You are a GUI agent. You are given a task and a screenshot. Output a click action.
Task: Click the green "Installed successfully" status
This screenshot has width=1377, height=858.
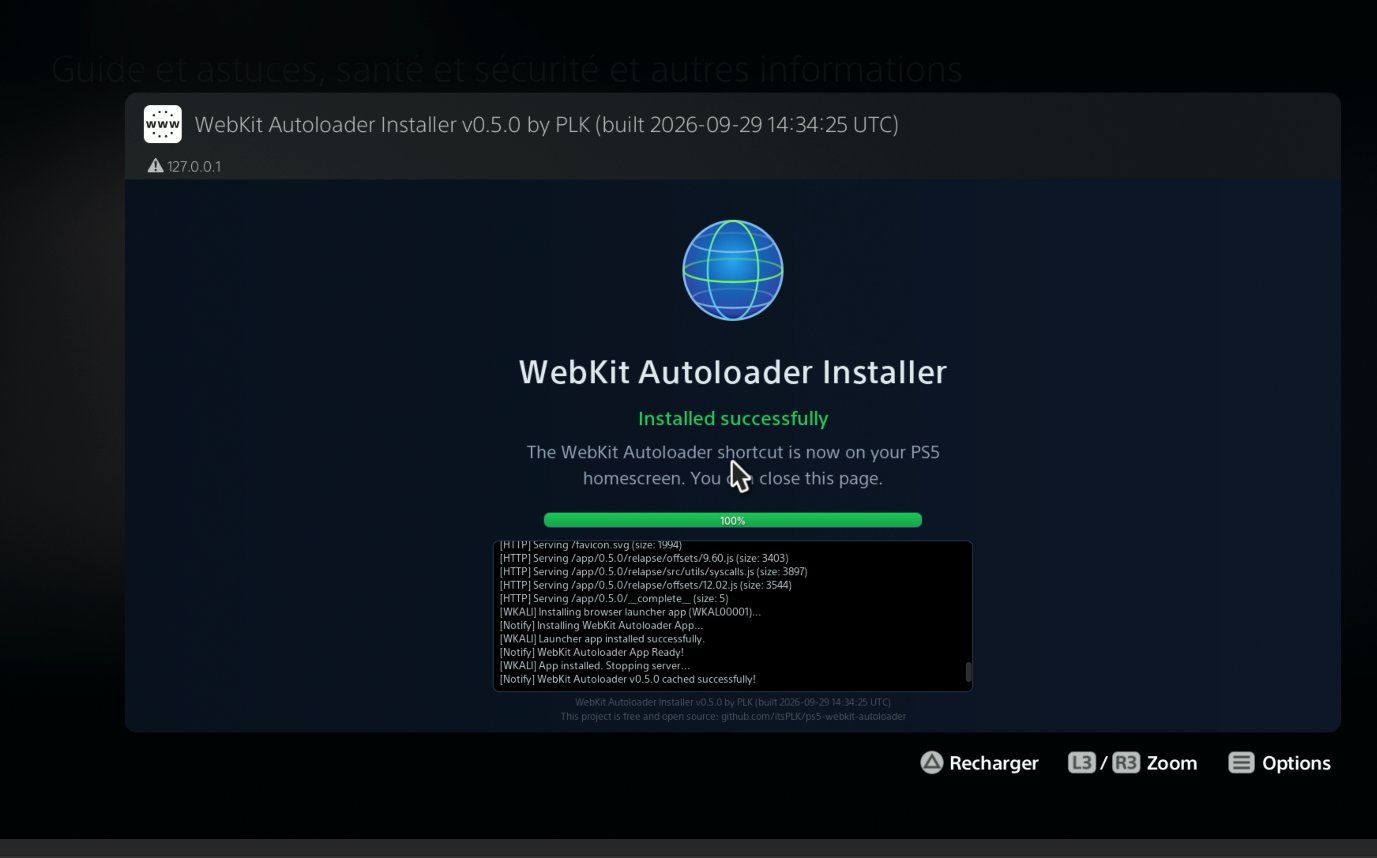733,418
